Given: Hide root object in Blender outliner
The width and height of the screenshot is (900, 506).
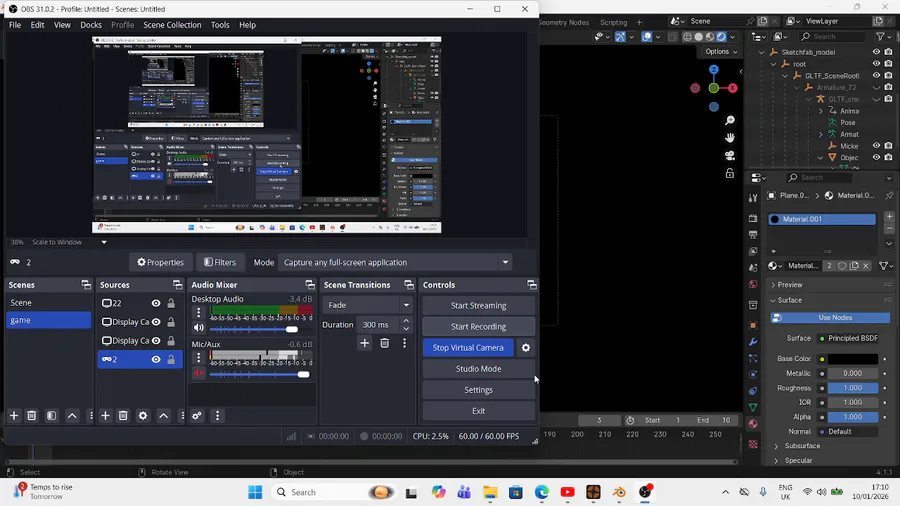Looking at the screenshot, I should coord(876,64).
